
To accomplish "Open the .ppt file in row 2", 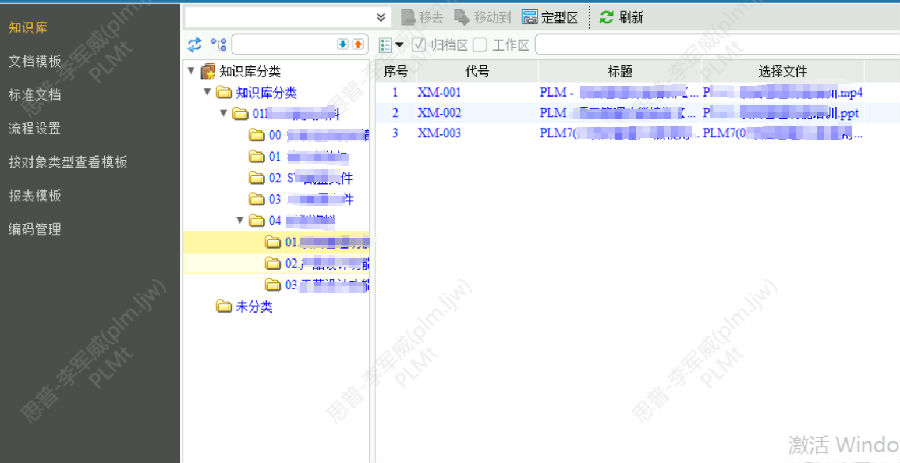I will [781, 112].
